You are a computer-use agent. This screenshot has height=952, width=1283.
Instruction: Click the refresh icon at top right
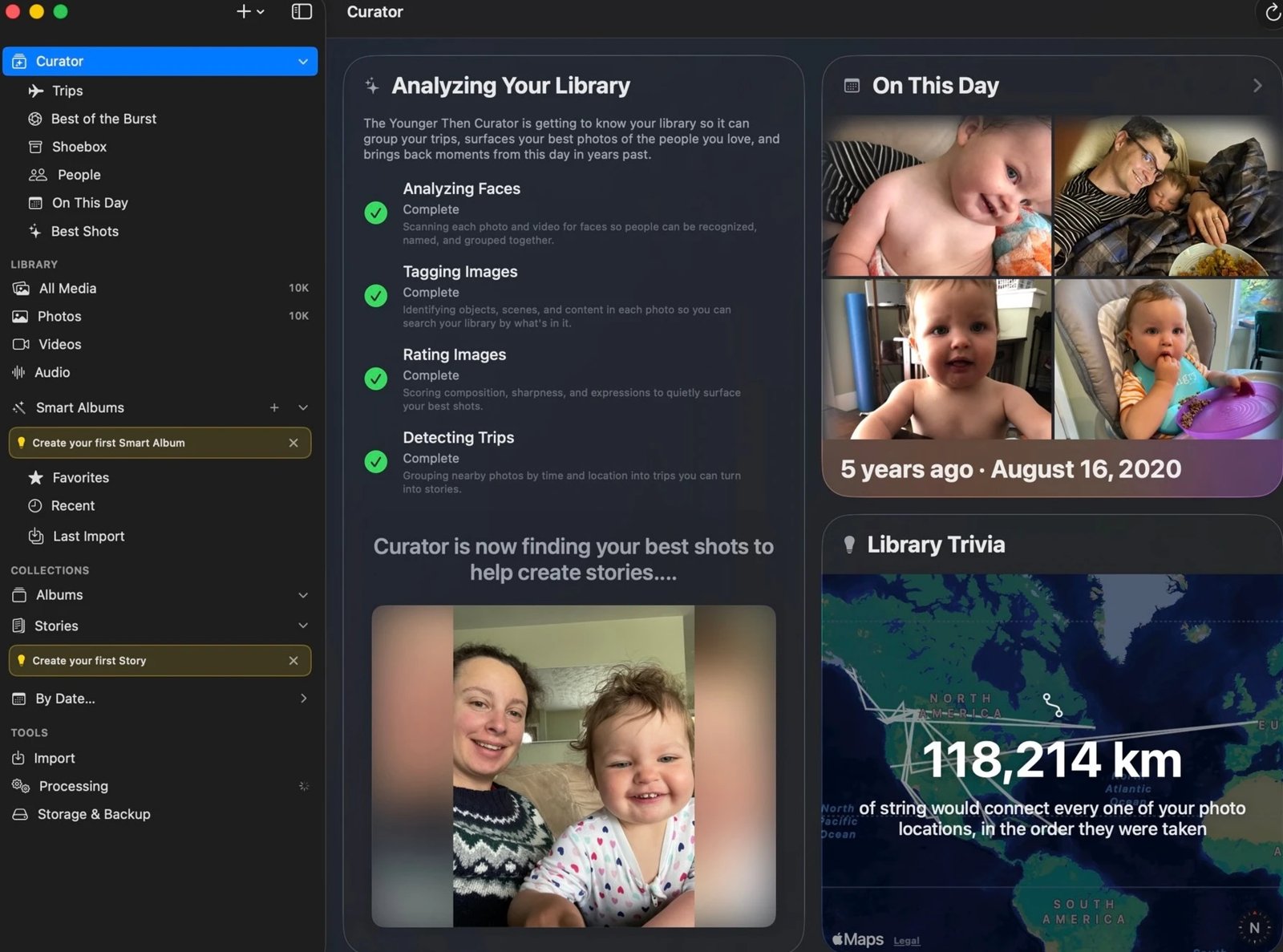click(1273, 12)
